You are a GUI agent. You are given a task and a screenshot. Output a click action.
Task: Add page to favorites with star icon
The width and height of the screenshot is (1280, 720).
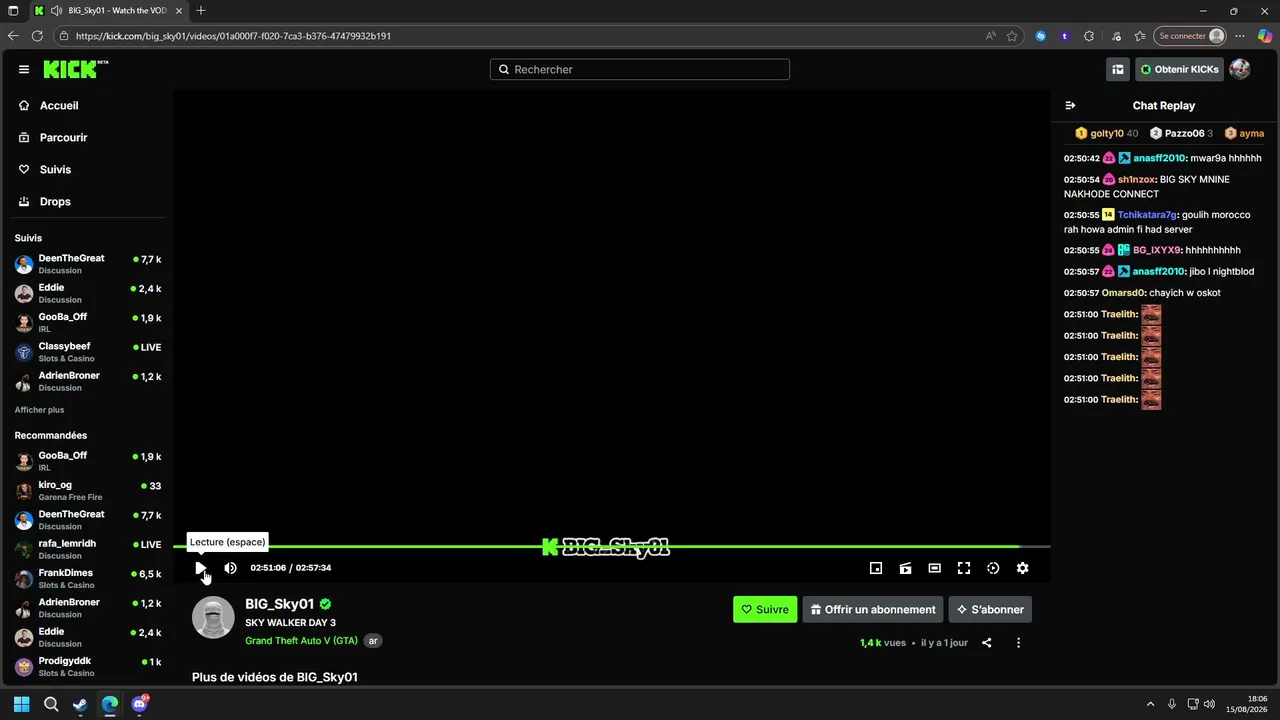click(x=1012, y=36)
